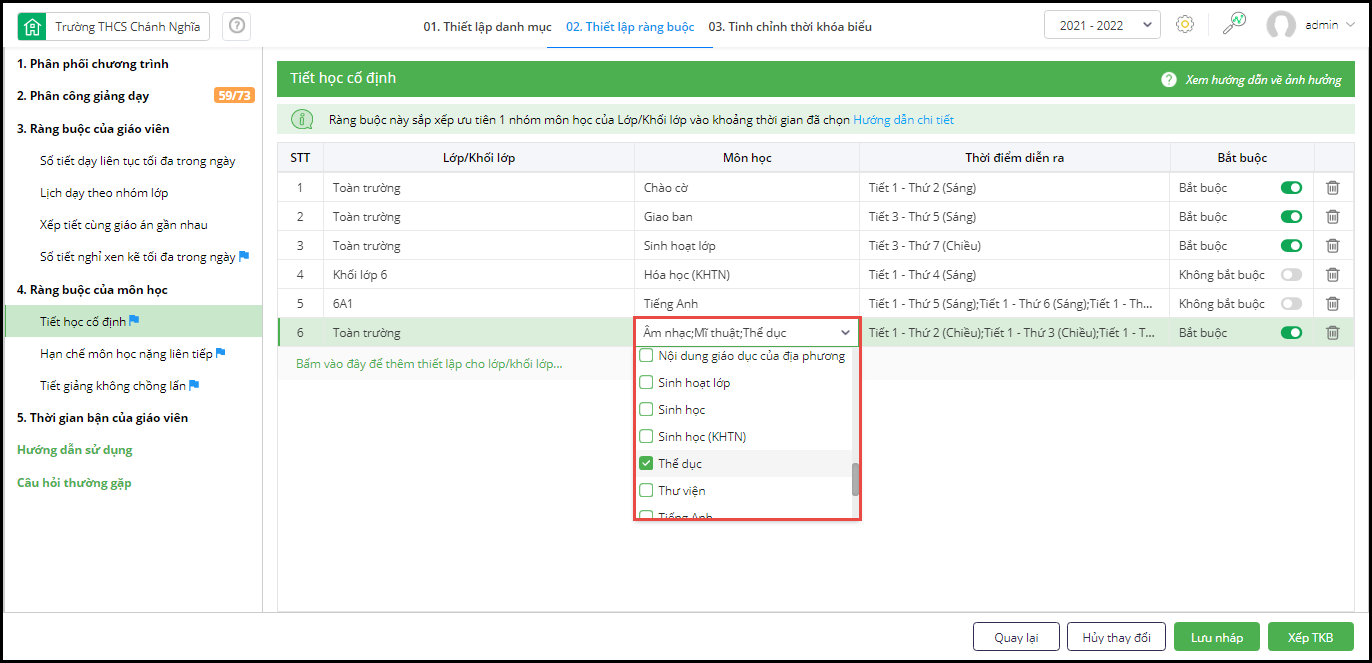Click the home icon beside the school name

pyautogui.click(x=34, y=26)
